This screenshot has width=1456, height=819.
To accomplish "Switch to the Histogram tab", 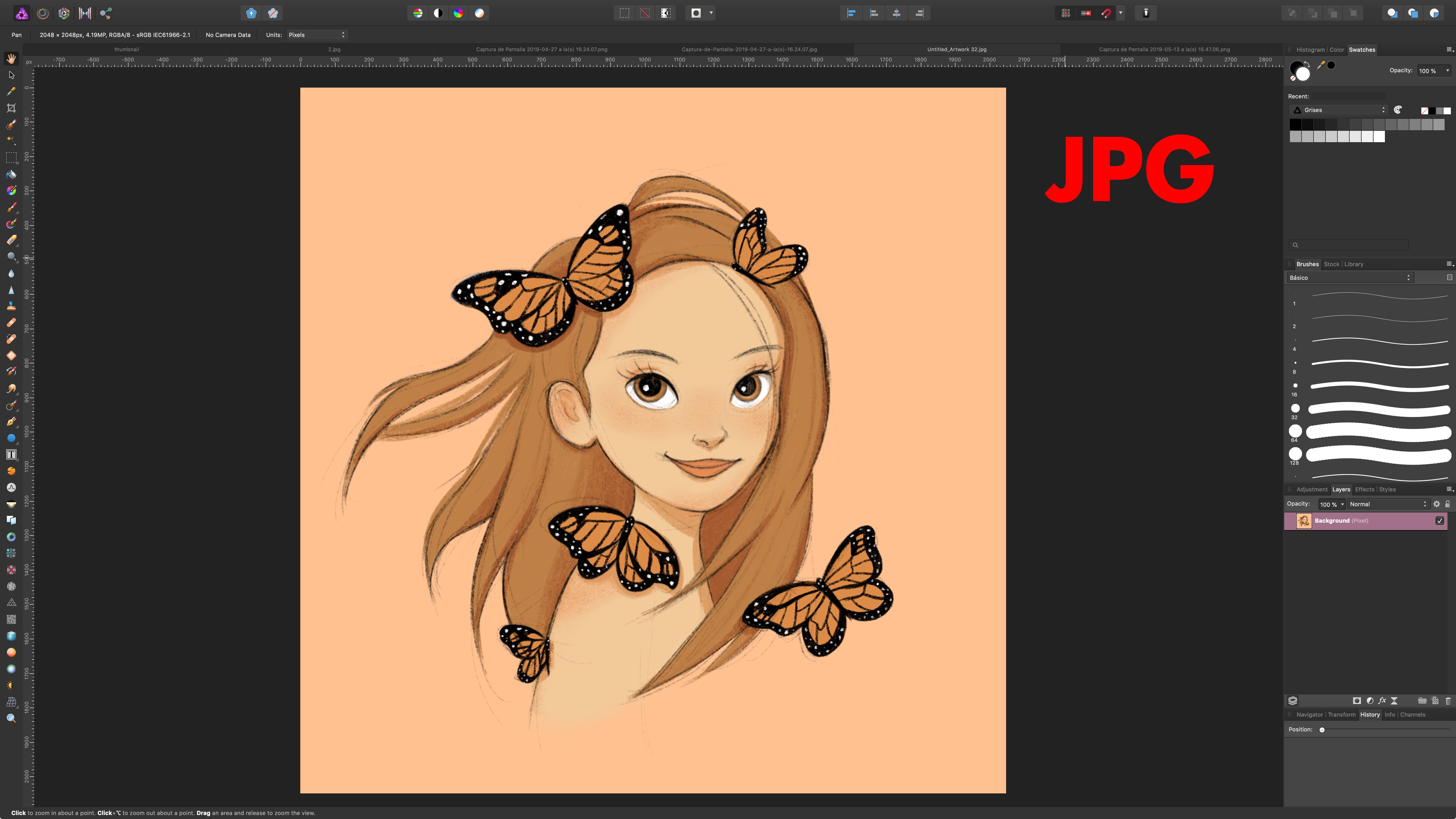I will (x=1310, y=50).
